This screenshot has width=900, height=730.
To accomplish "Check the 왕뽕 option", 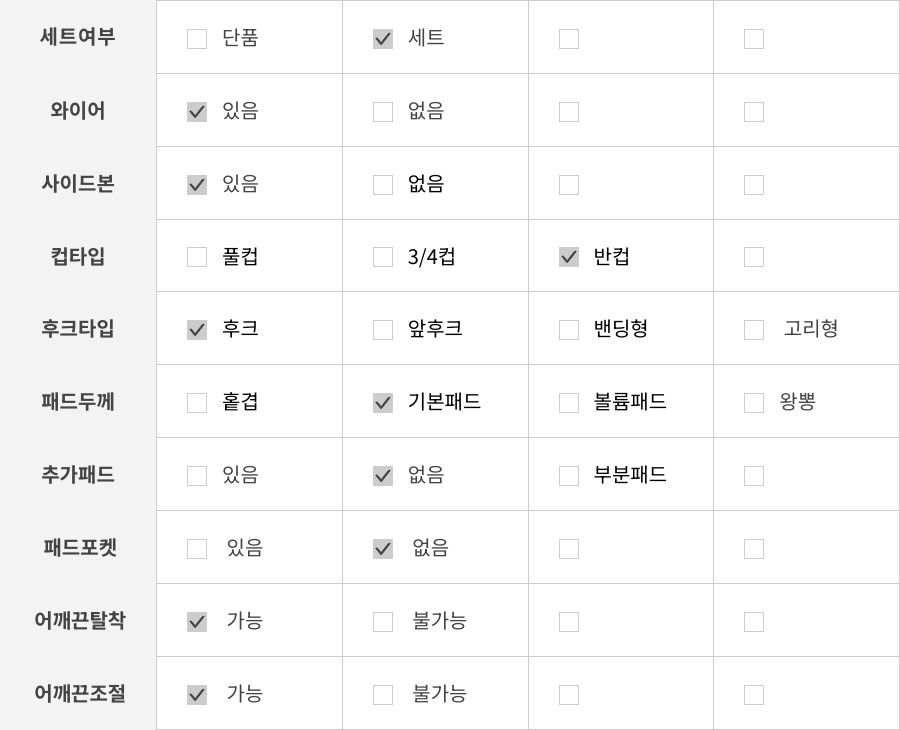I will click(754, 403).
